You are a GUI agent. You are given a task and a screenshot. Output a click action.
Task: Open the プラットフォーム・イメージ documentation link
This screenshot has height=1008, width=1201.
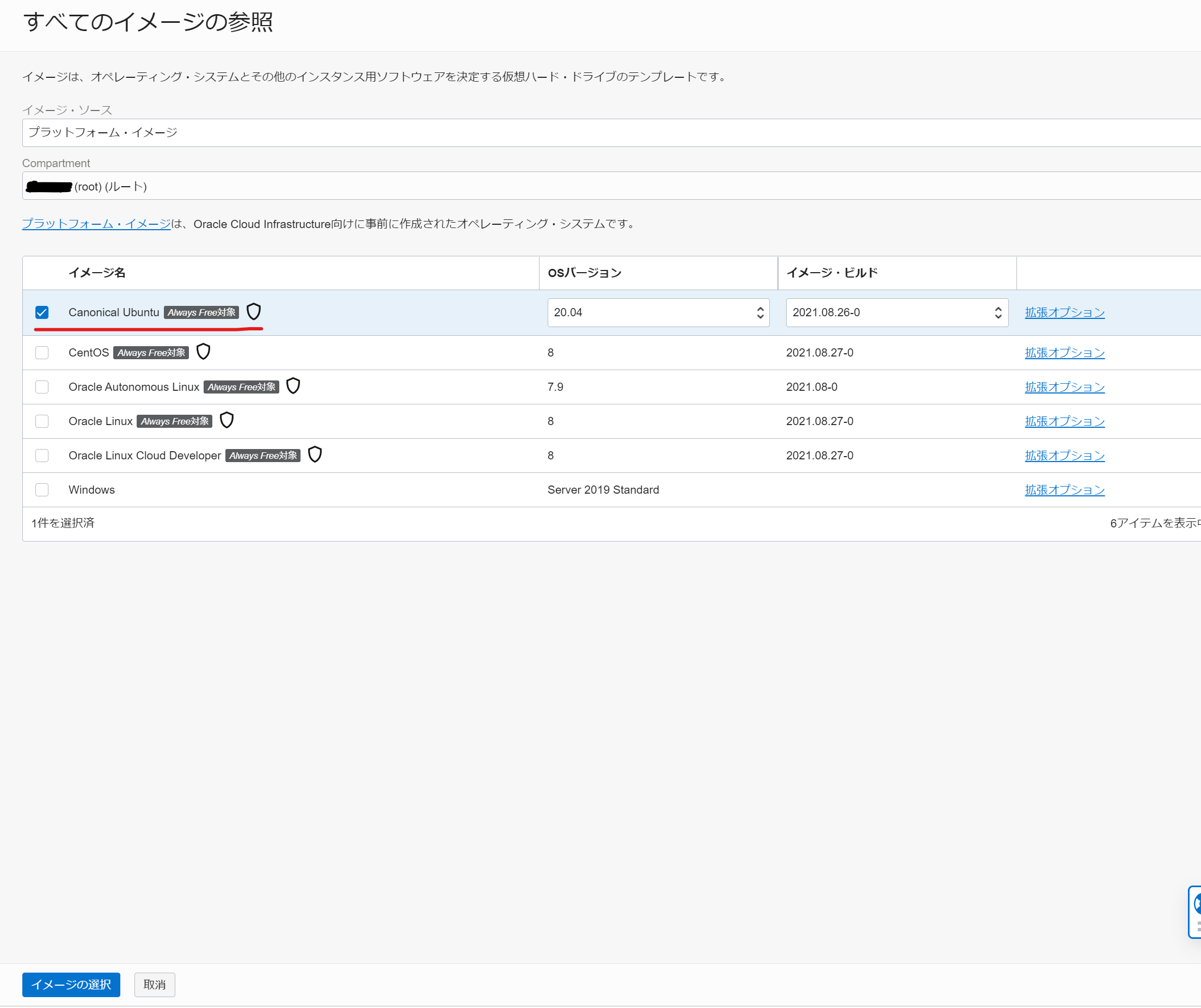(x=96, y=224)
